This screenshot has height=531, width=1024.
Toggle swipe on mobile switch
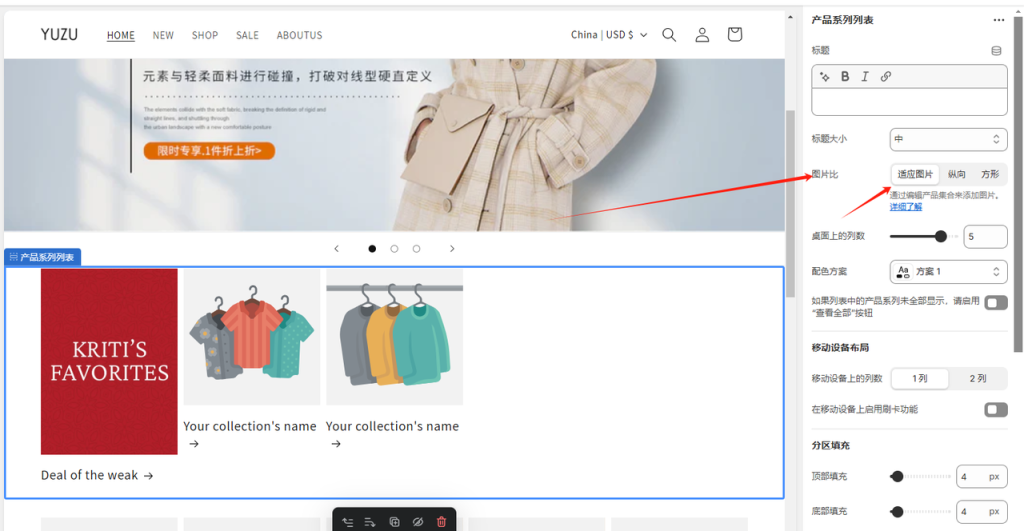pos(996,410)
